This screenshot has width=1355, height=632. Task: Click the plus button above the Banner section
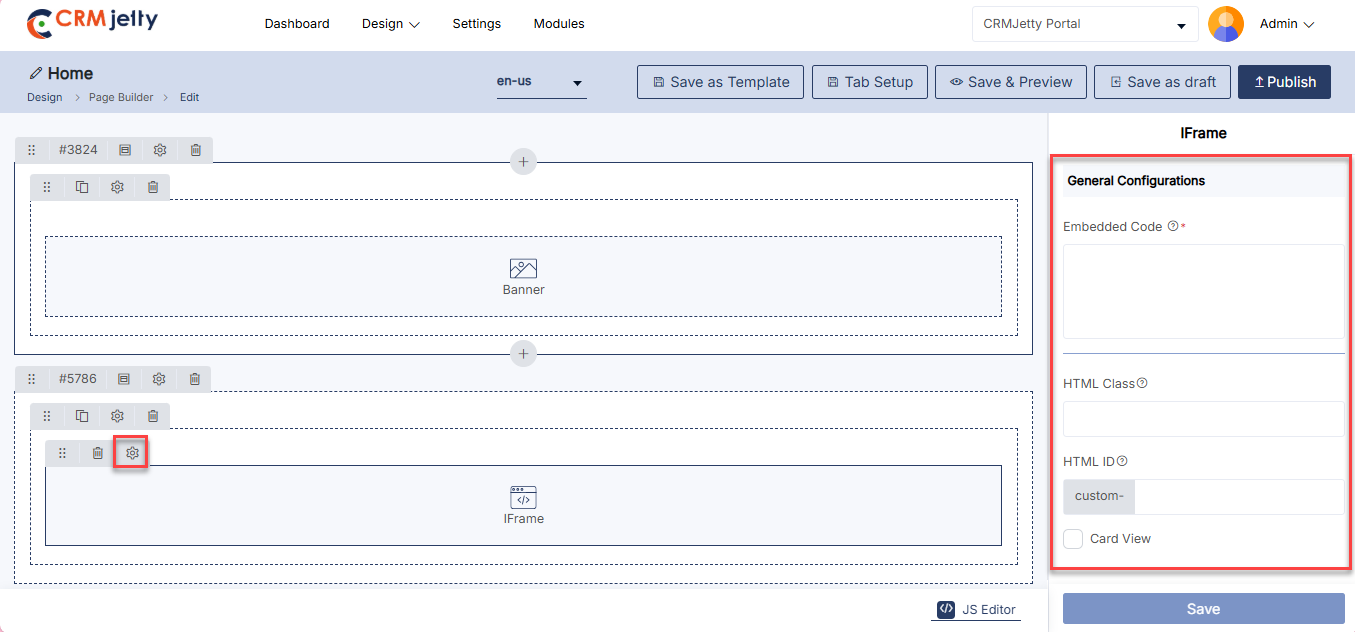pyautogui.click(x=523, y=161)
